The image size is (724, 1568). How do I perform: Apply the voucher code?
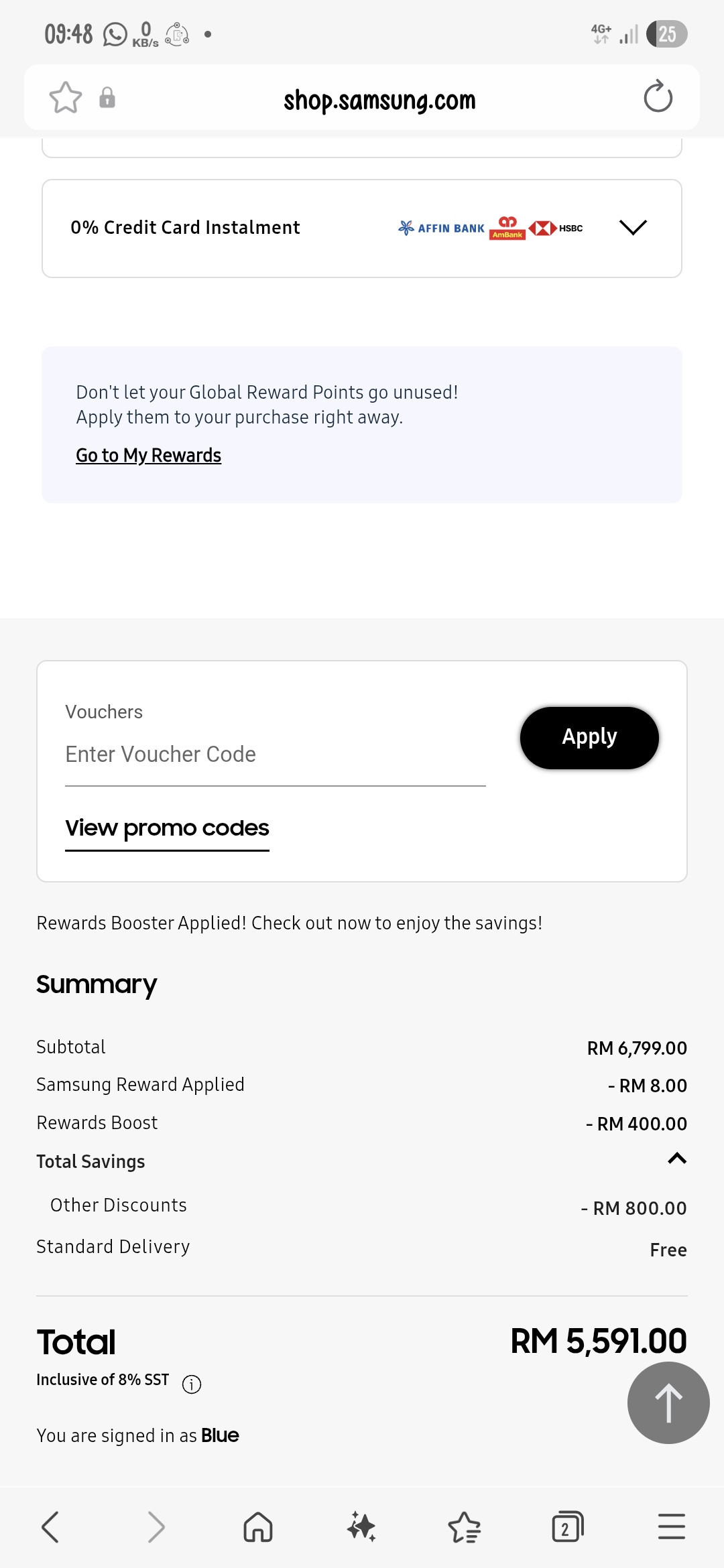click(589, 738)
